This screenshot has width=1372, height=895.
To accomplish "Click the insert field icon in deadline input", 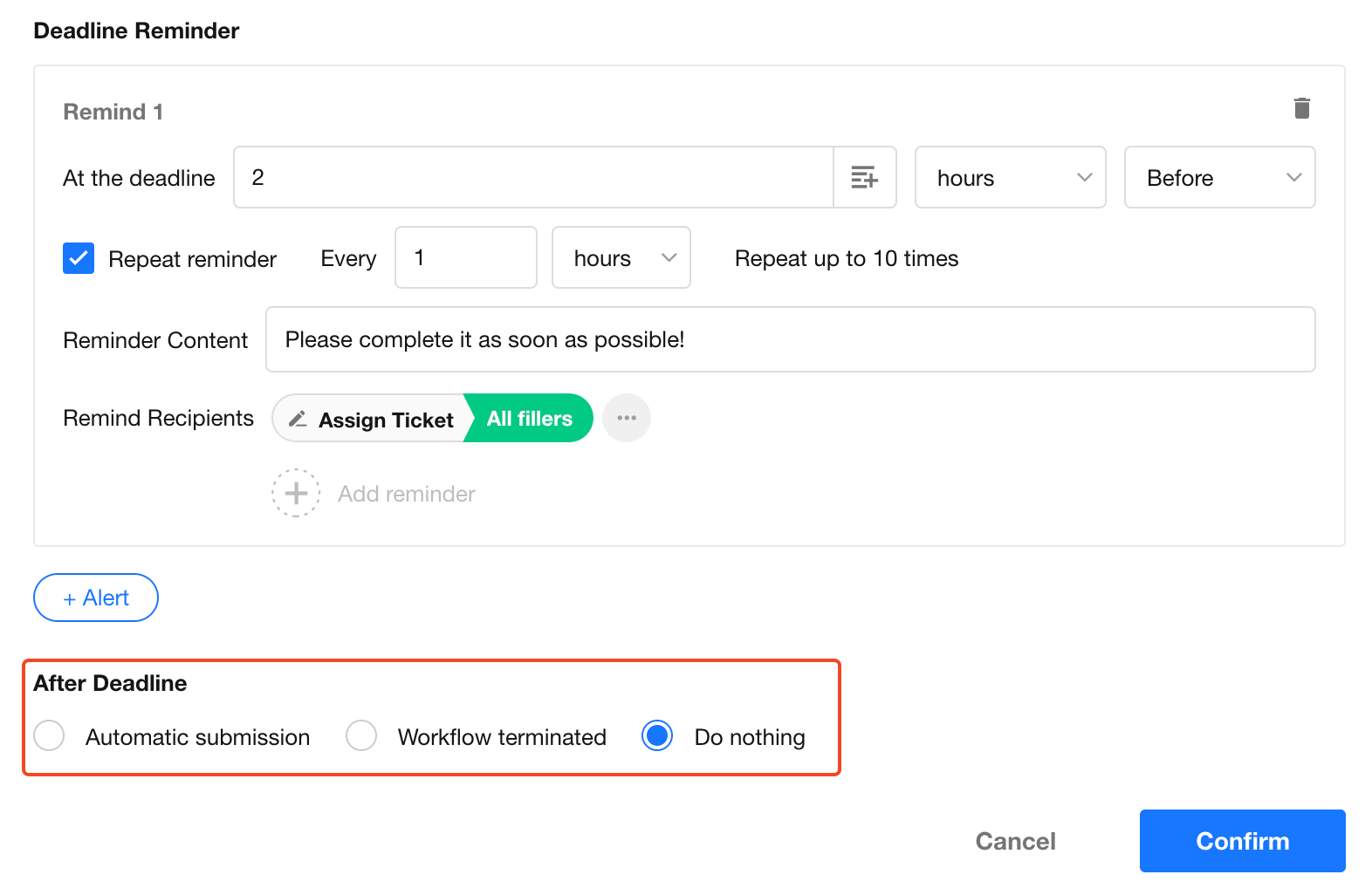I will [x=864, y=177].
